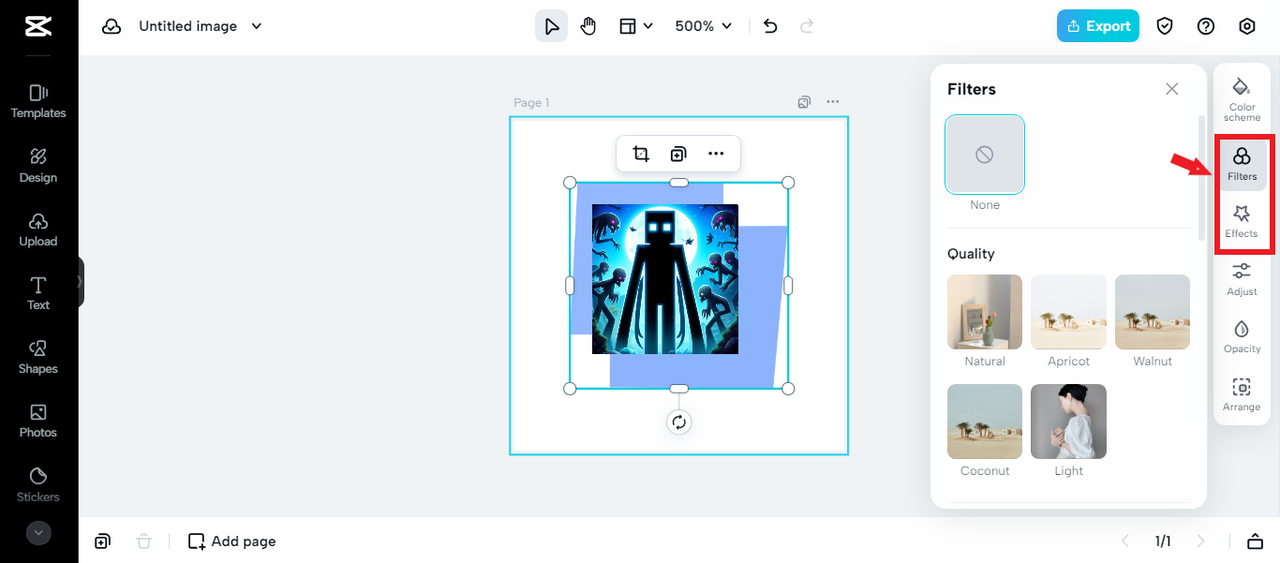The width and height of the screenshot is (1280, 563).
Task: Open the help question mark icon
Action: (1206, 26)
